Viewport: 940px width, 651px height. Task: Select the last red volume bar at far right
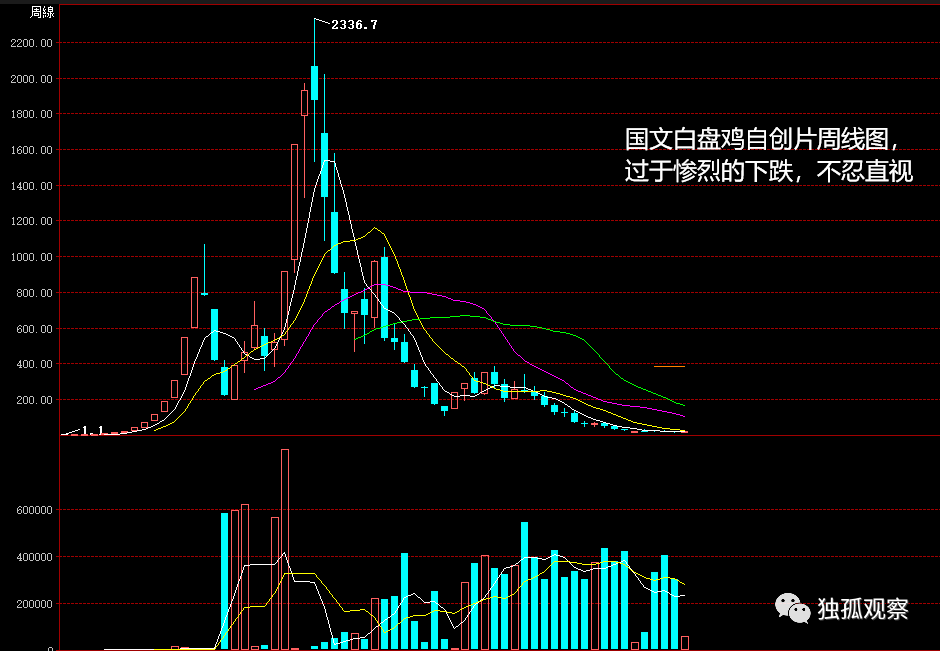click(x=685, y=643)
